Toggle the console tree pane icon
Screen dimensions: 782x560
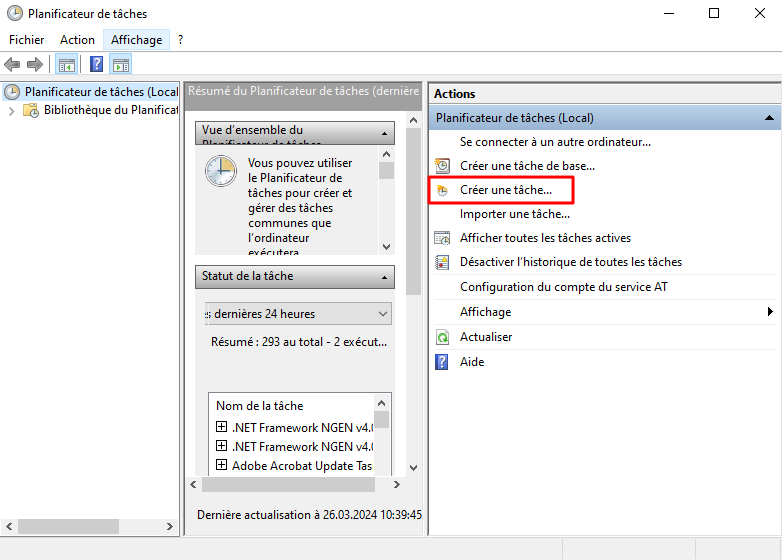[x=66, y=65]
